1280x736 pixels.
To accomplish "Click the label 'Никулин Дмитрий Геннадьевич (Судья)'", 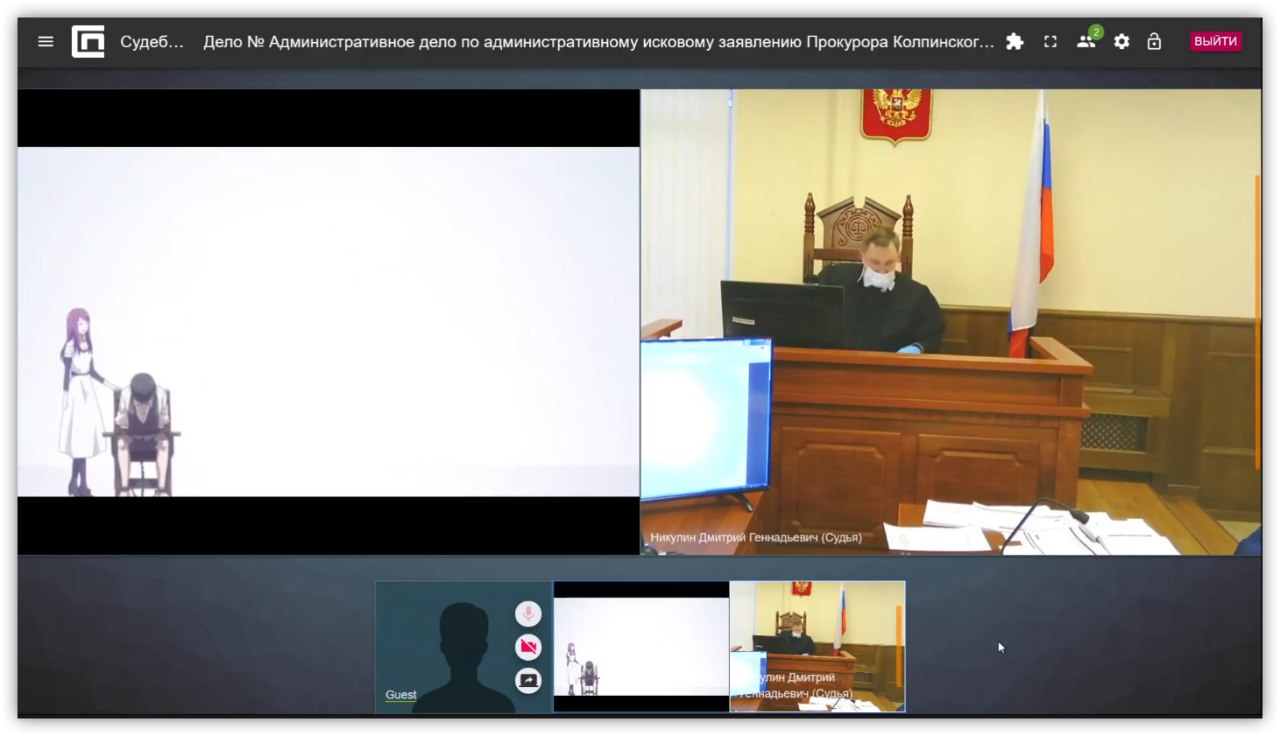I will 756,538.
